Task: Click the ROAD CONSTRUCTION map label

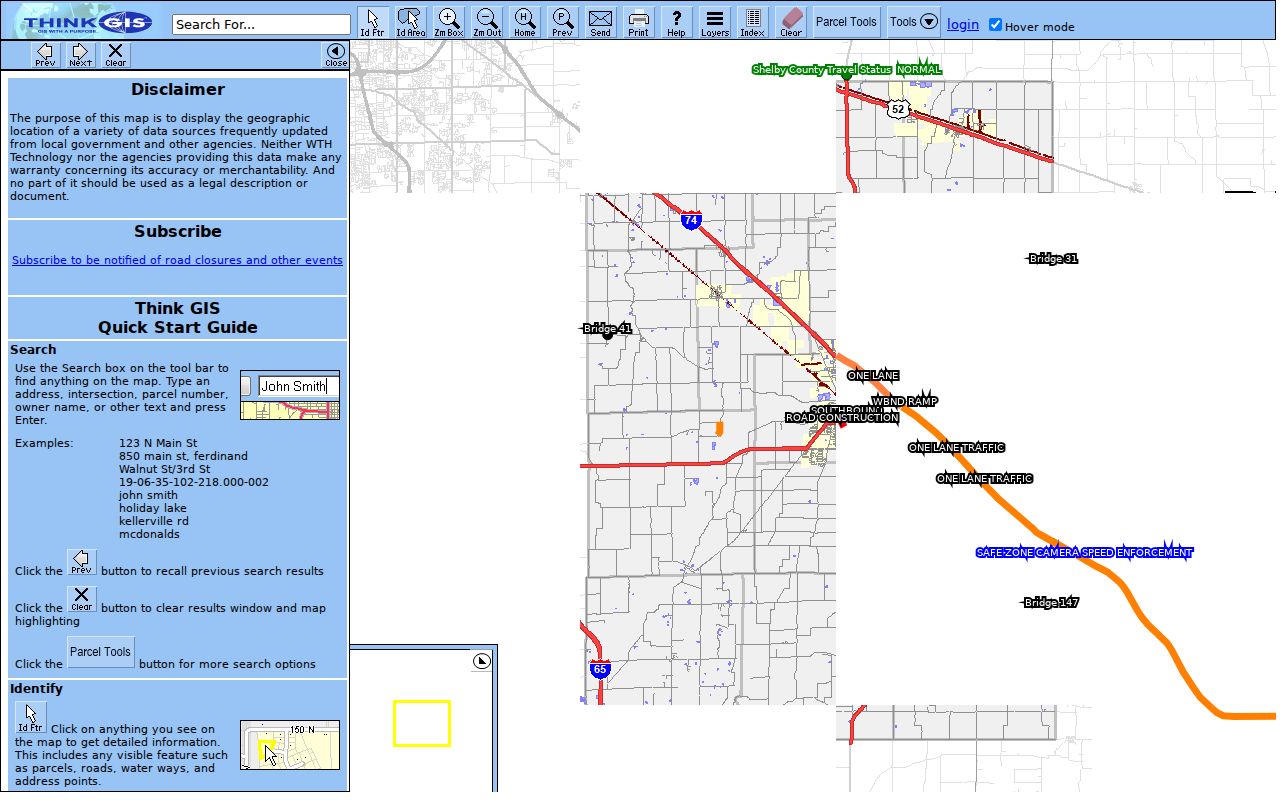Action: click(842, 418)
